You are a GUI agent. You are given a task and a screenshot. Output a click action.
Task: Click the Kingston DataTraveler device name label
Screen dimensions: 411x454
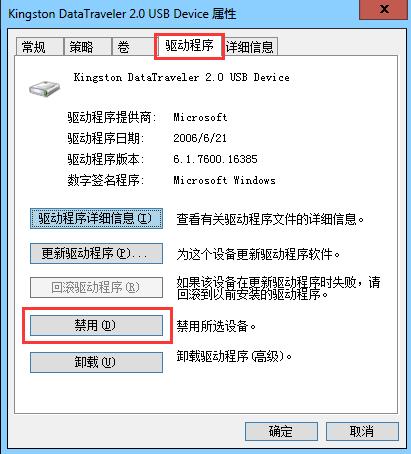pos(181,77)
